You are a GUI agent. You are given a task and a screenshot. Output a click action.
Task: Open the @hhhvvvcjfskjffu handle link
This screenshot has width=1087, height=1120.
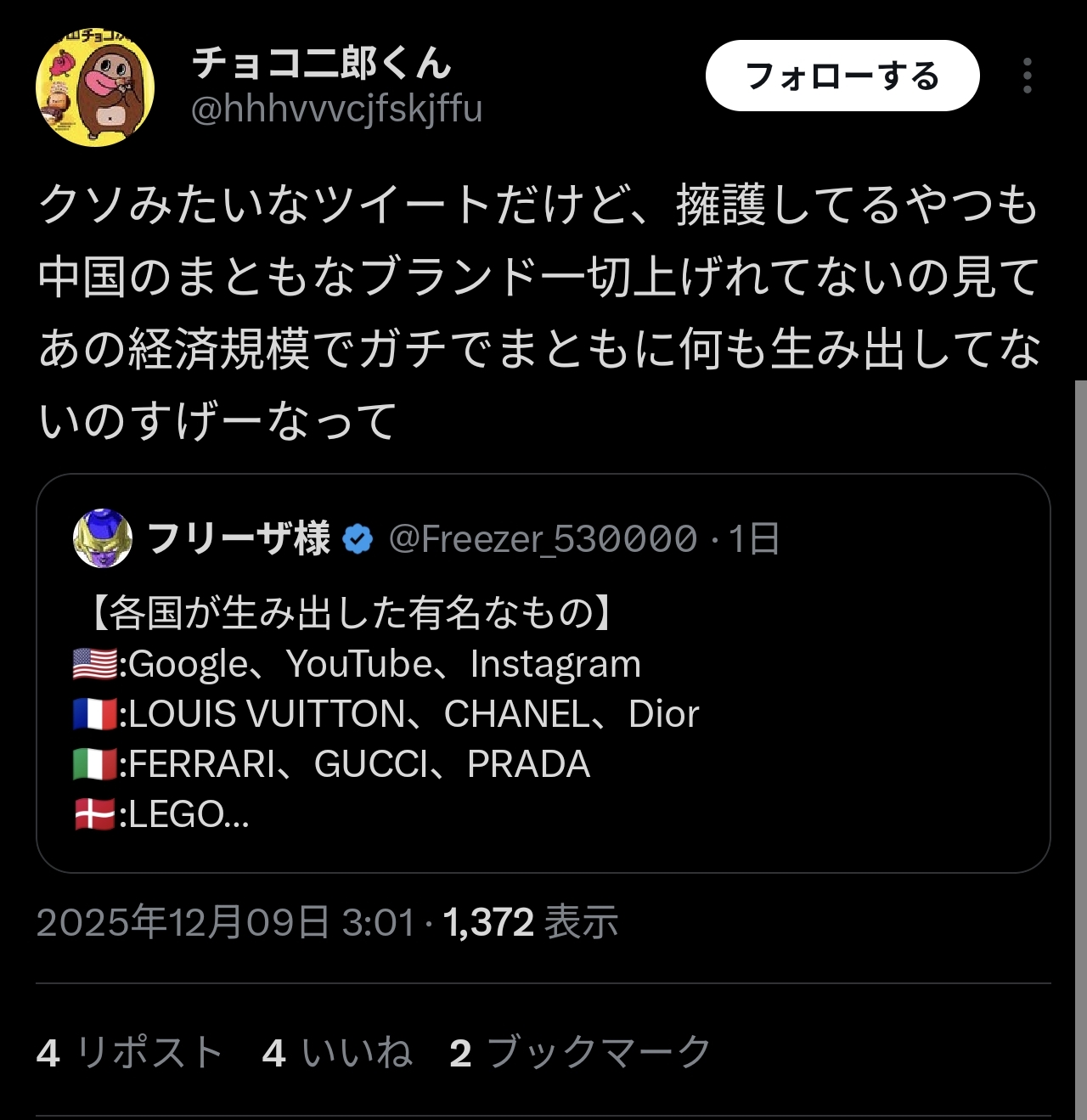(x=336, y=109)
